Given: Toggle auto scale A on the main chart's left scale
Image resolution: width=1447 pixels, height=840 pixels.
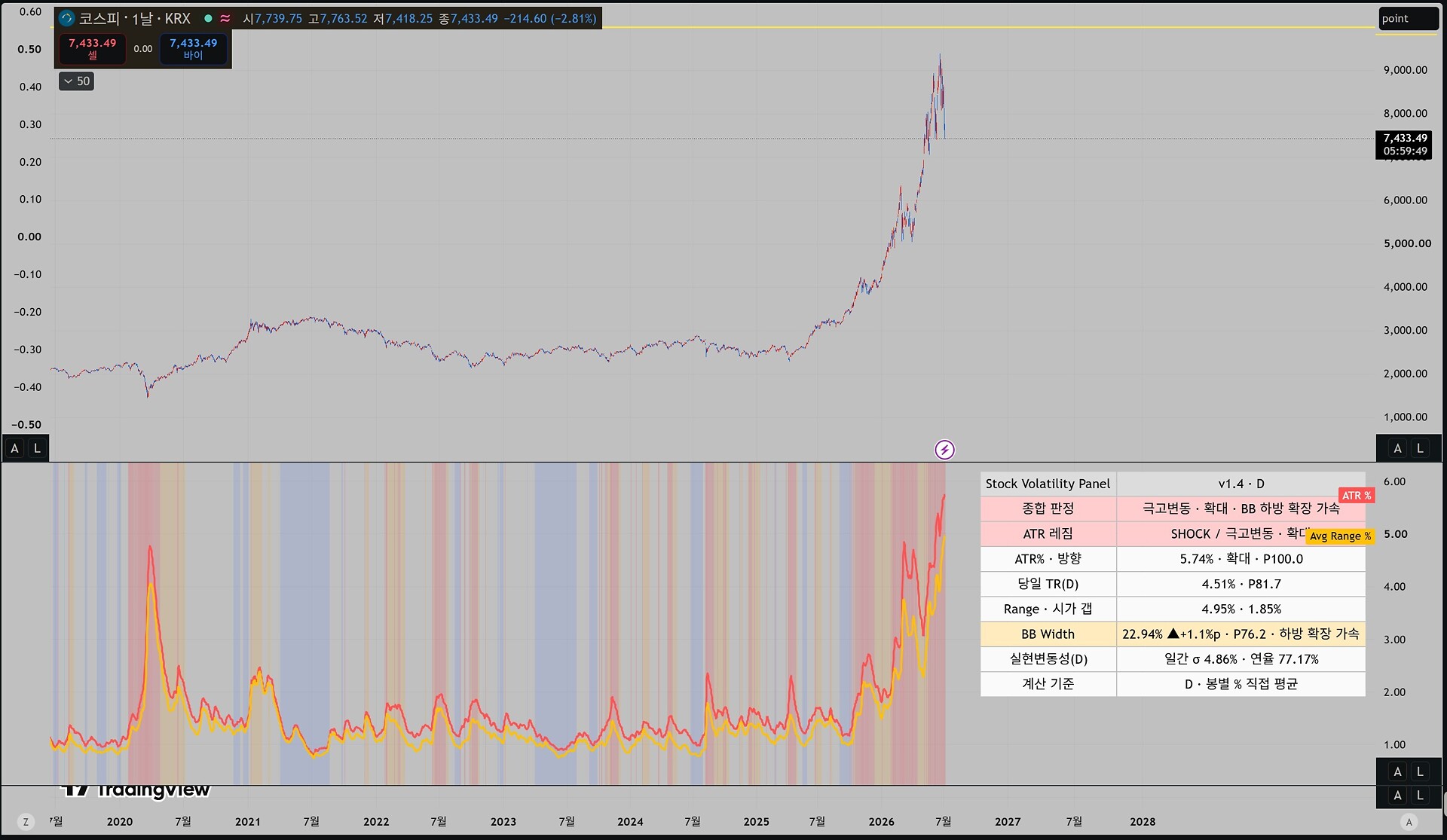Looking at the screenshot, I should coord(14,448).
